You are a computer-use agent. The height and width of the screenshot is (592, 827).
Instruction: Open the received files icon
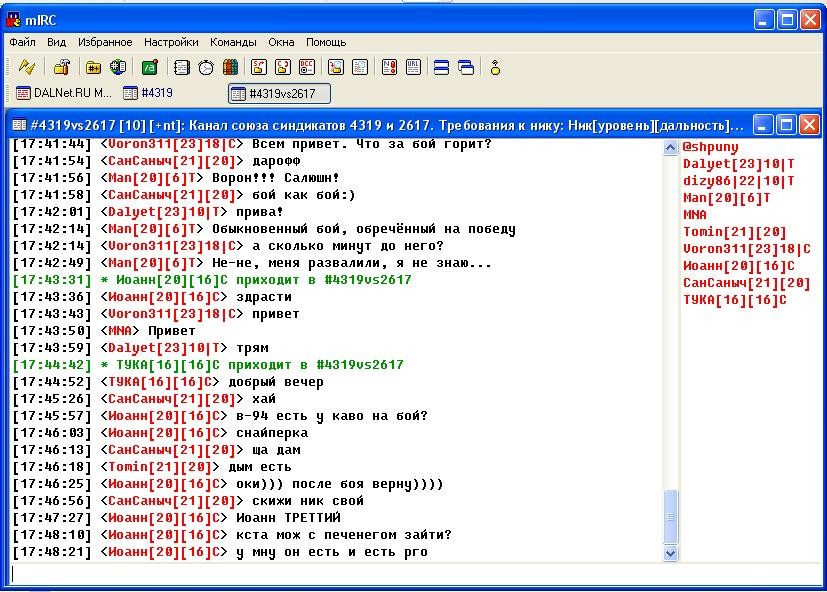coord(335,67)
